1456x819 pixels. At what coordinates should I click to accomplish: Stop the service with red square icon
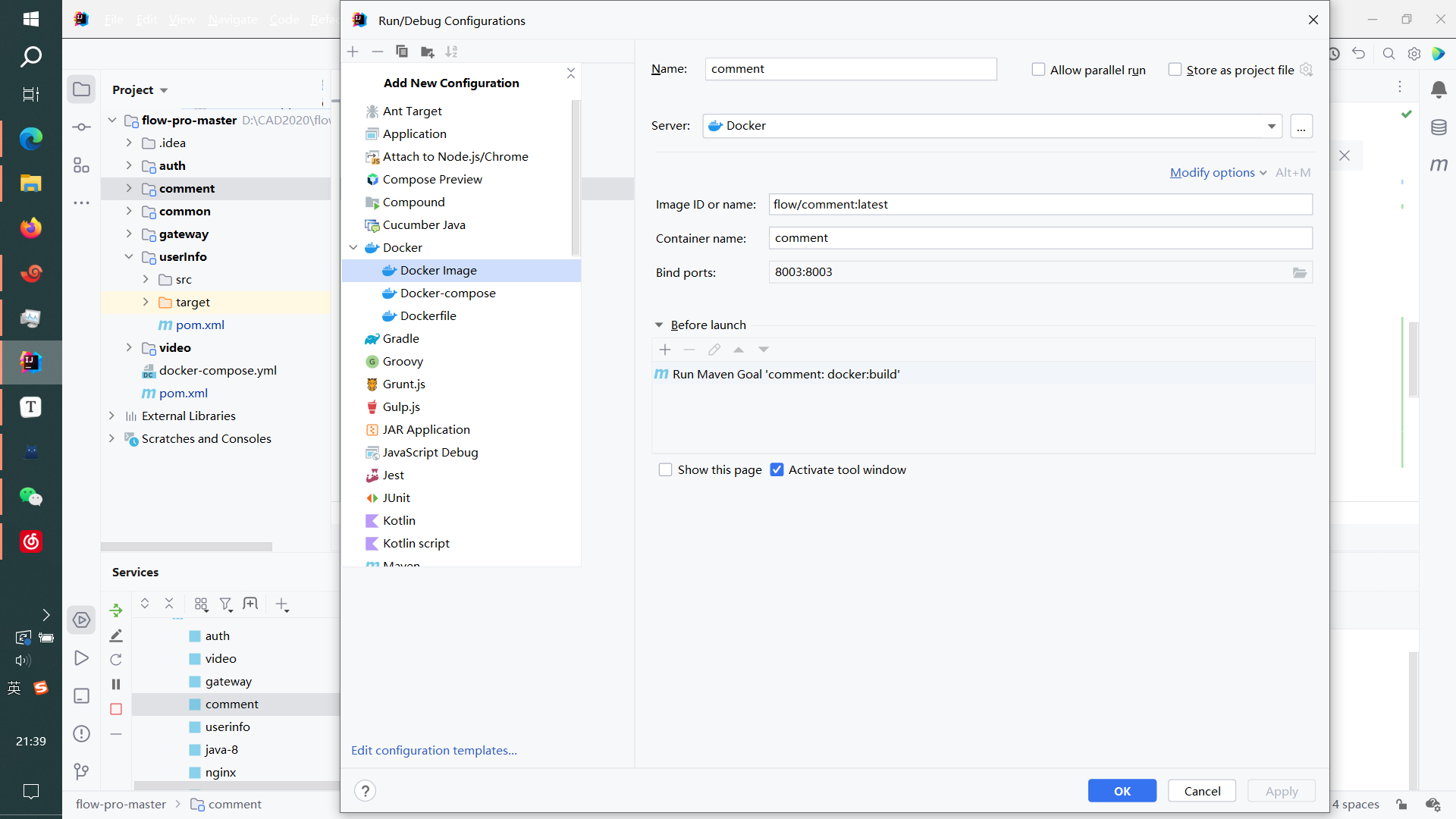click(x=116, y=709)
